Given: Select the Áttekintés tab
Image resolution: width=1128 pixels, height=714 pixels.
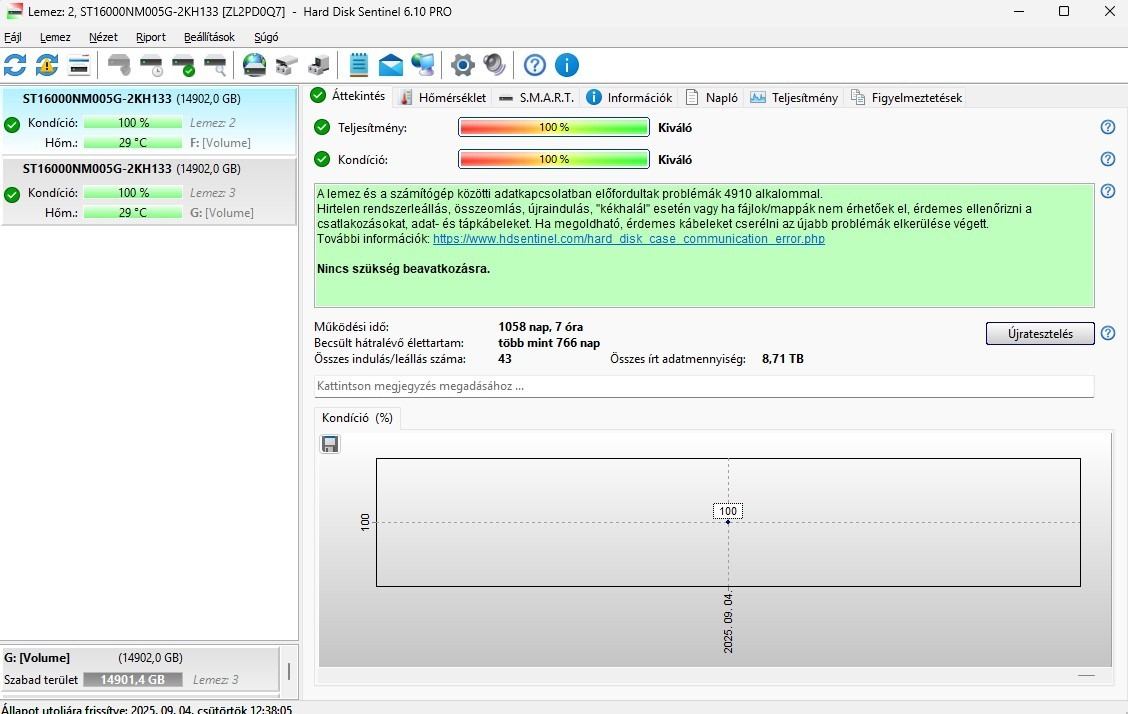Looking at the screenshot, I should 349,96.
